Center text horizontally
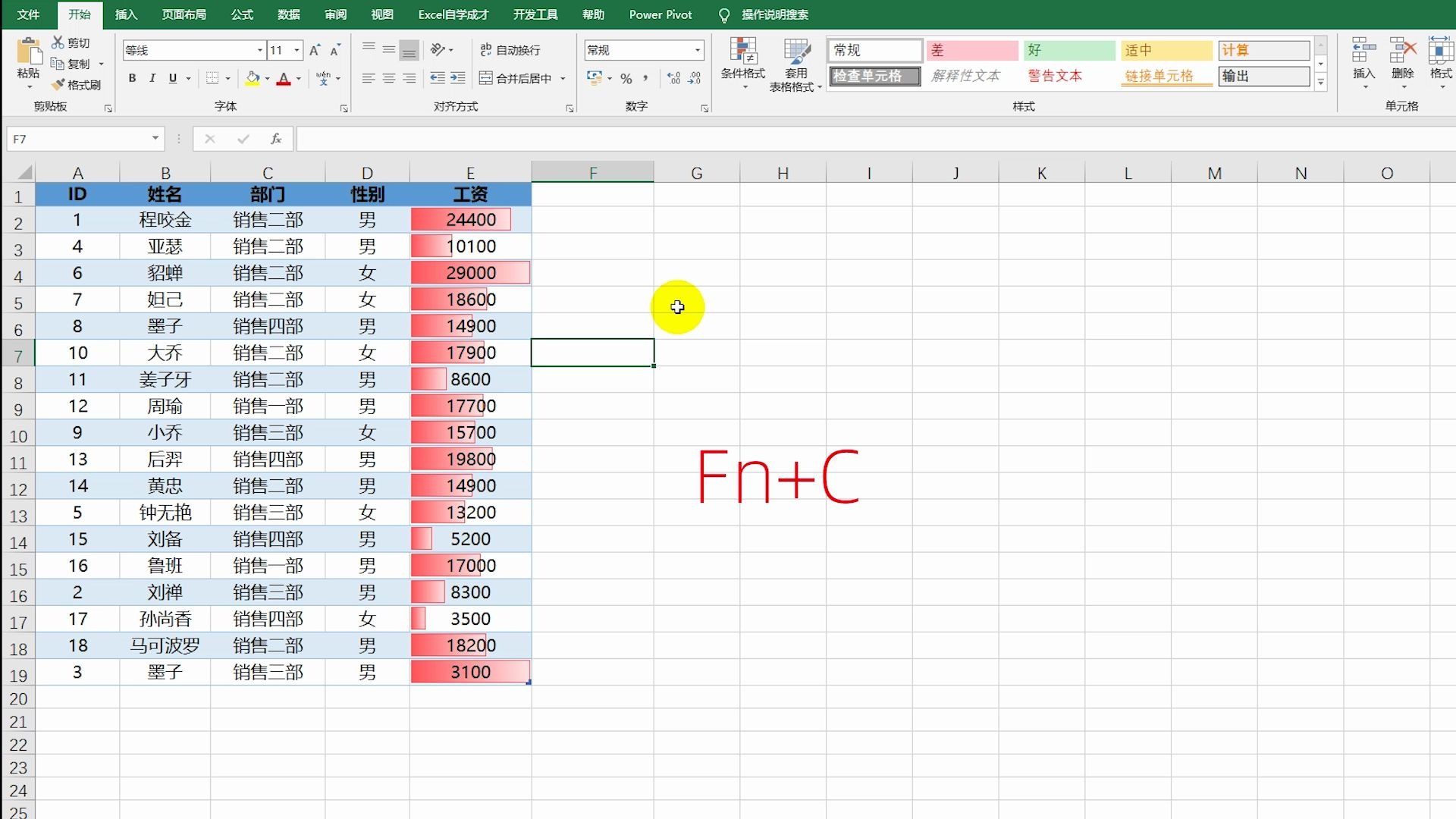 [388, 78]
